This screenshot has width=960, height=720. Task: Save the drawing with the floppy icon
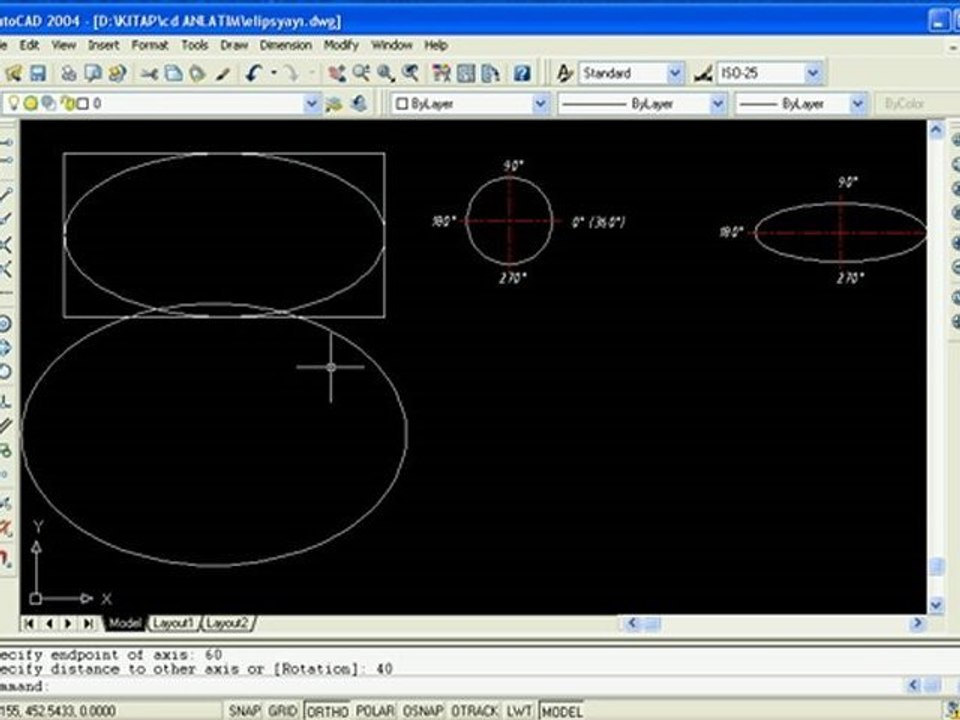pos(38,73)
